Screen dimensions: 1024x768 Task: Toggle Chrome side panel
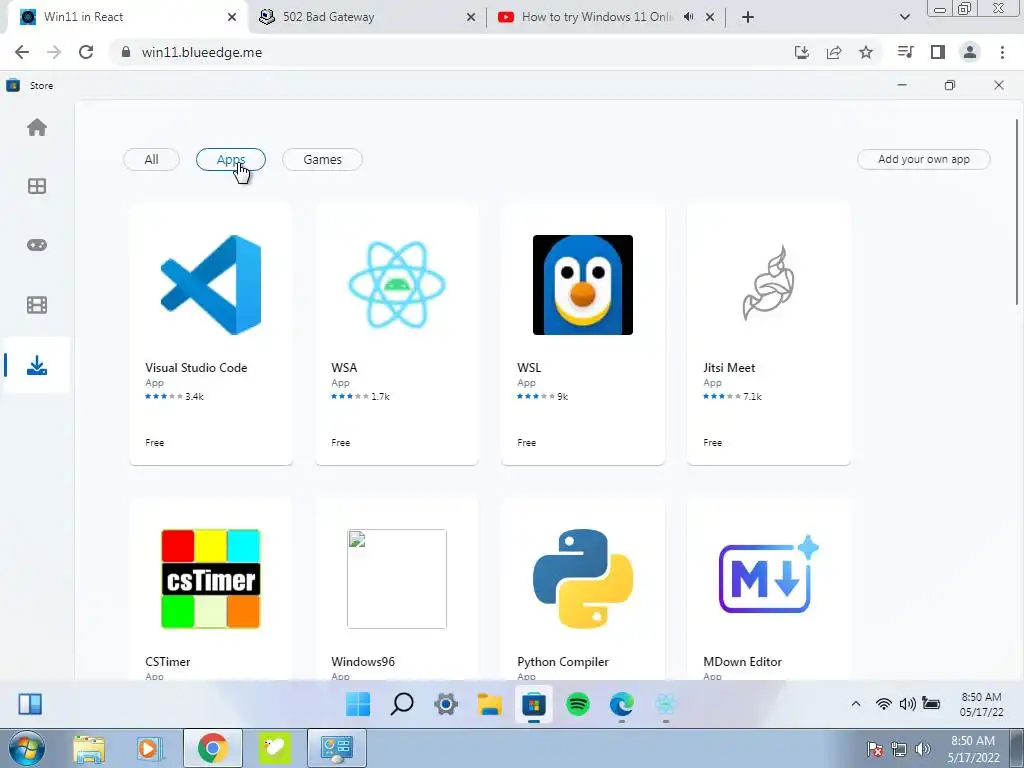point(938,52)
